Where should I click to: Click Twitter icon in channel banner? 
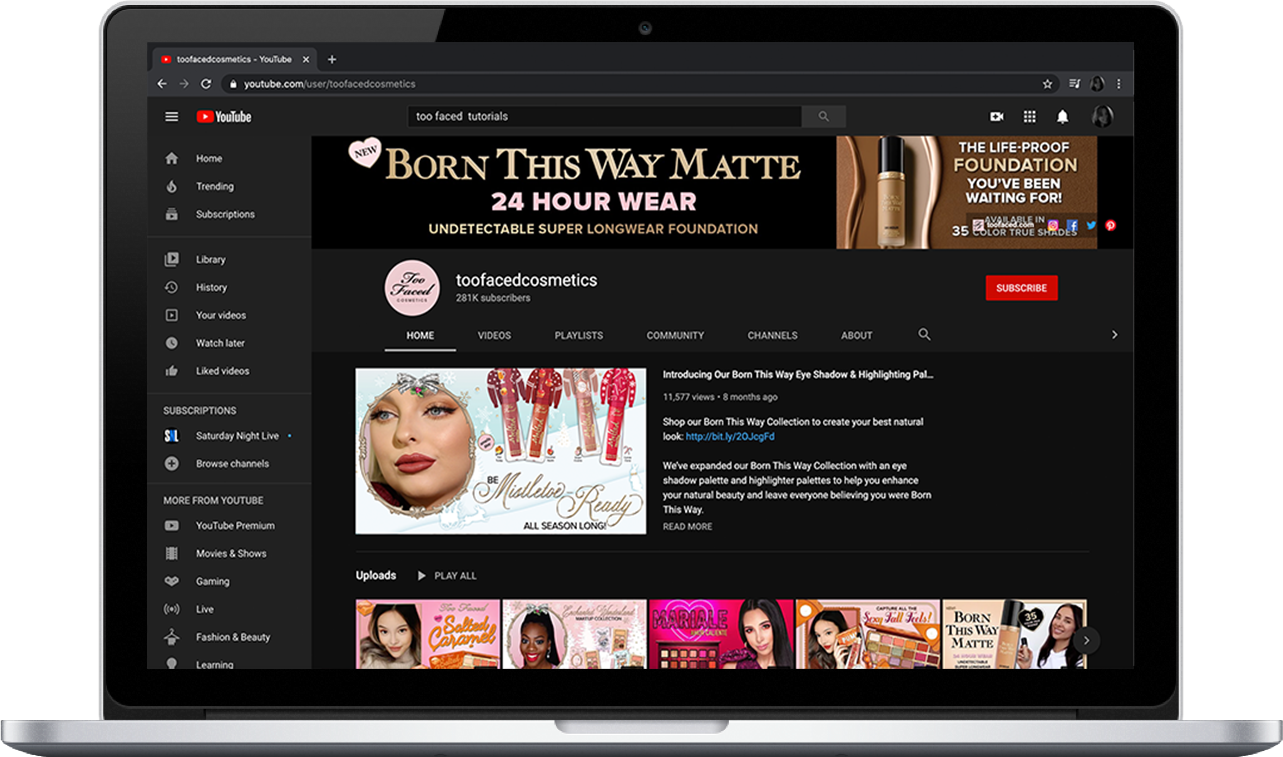(x=1091, y=226)
